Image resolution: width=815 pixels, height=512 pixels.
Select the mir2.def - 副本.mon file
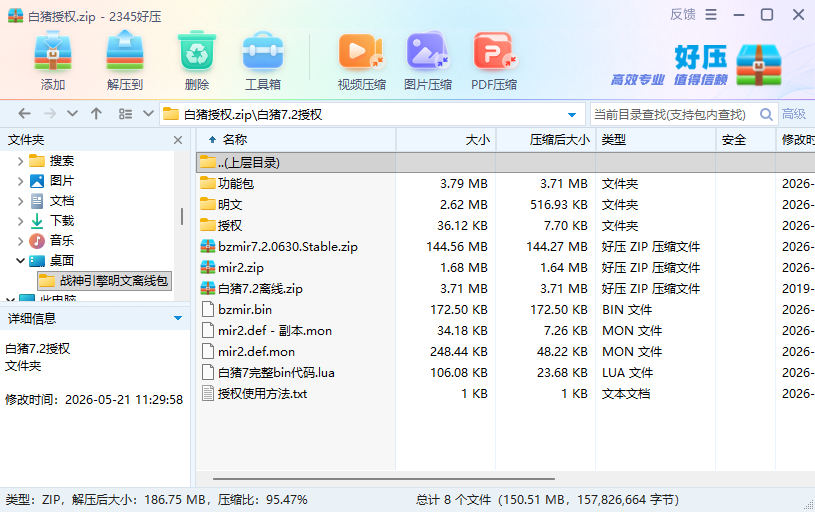274,331
